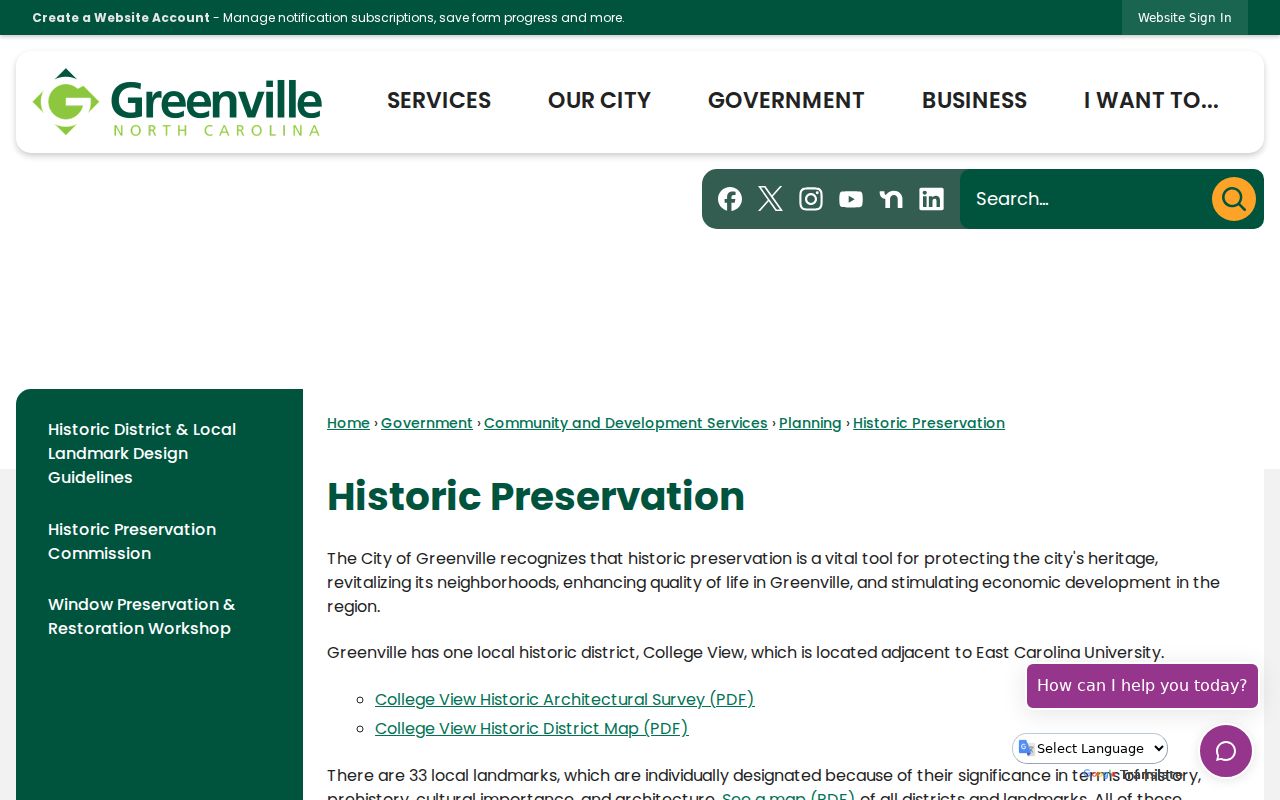Open the Select Language dropdown
Viewport: 1280px width, 800px height.
[1091, 748]
